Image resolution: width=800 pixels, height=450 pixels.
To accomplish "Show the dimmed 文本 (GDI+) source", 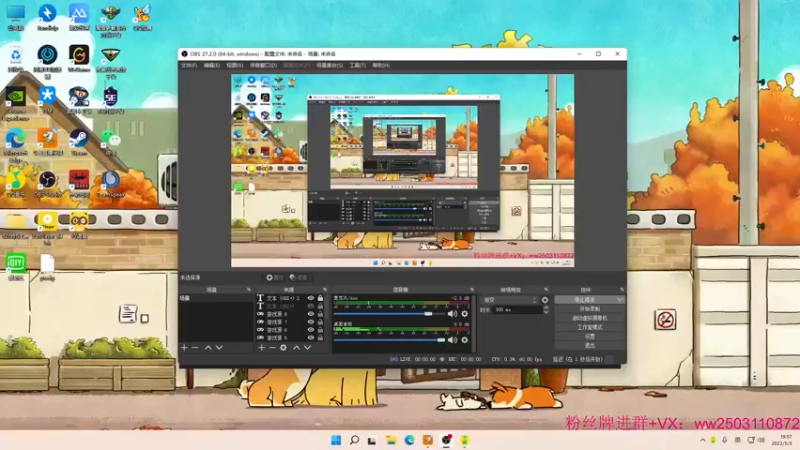I will click(310, 306).
